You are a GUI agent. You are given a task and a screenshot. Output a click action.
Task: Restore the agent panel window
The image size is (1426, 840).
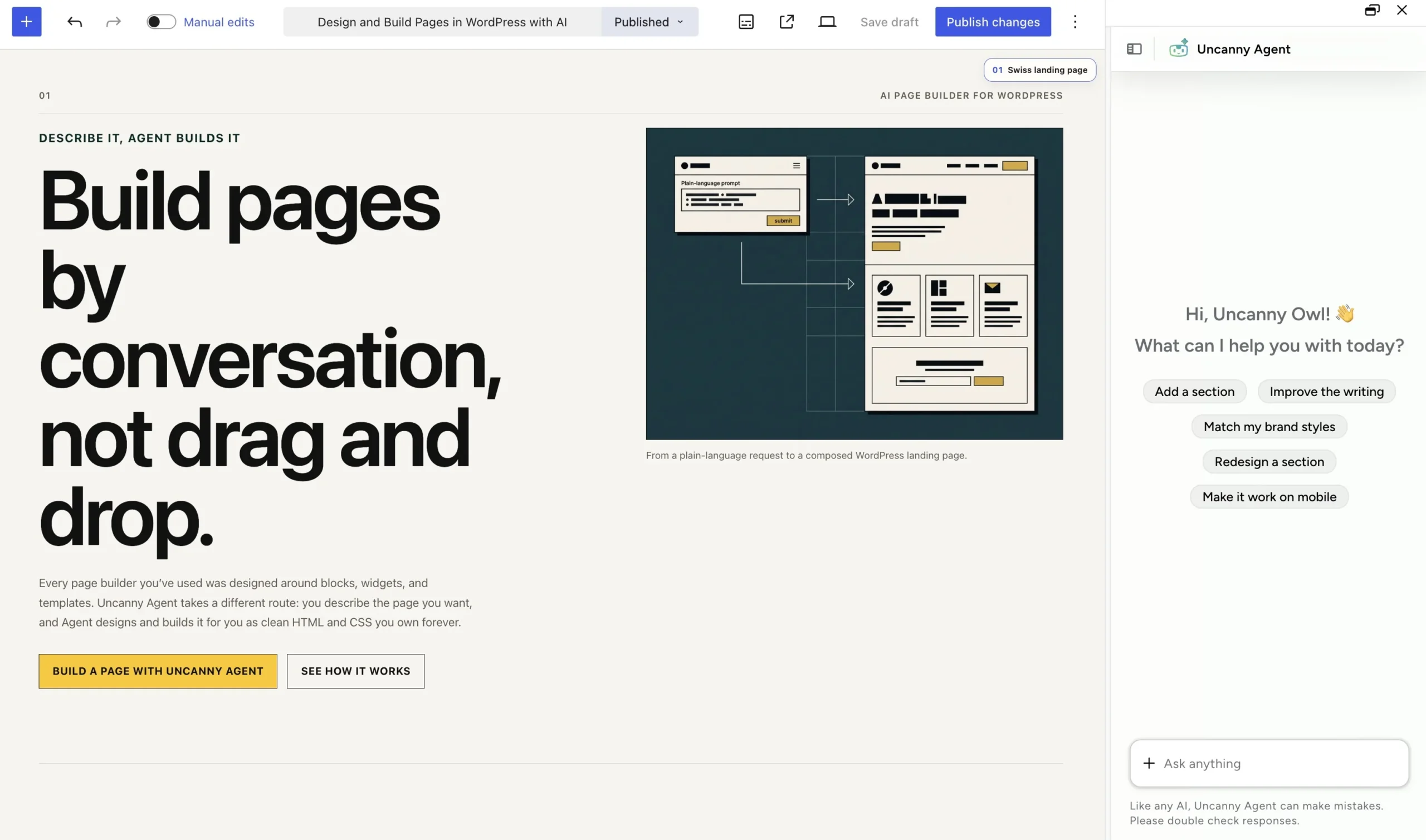click(x=1372, y=10)
